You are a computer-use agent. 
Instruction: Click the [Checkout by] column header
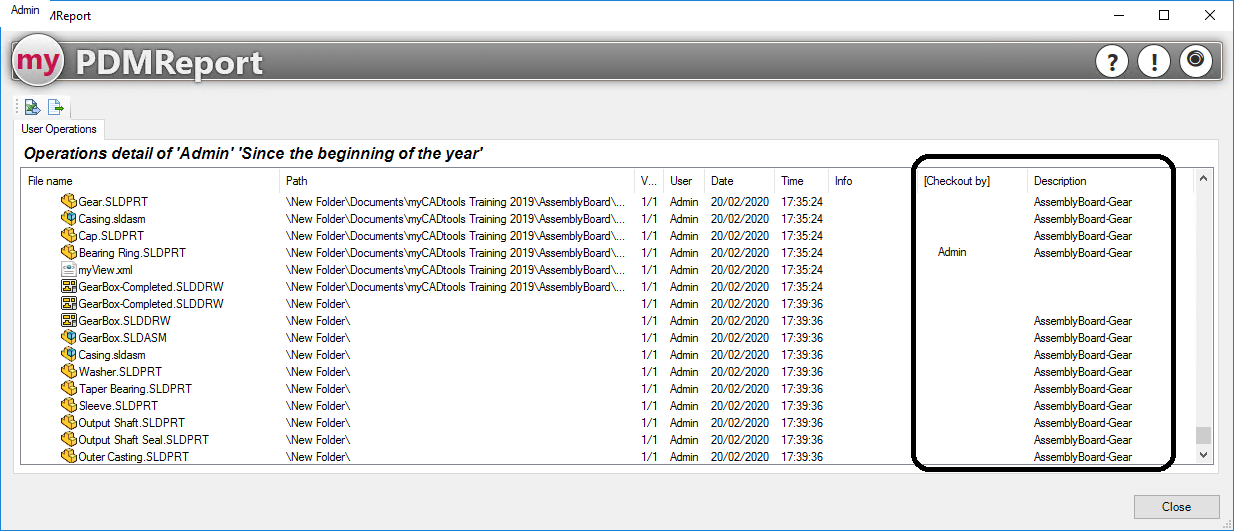(x=956, y=181)
